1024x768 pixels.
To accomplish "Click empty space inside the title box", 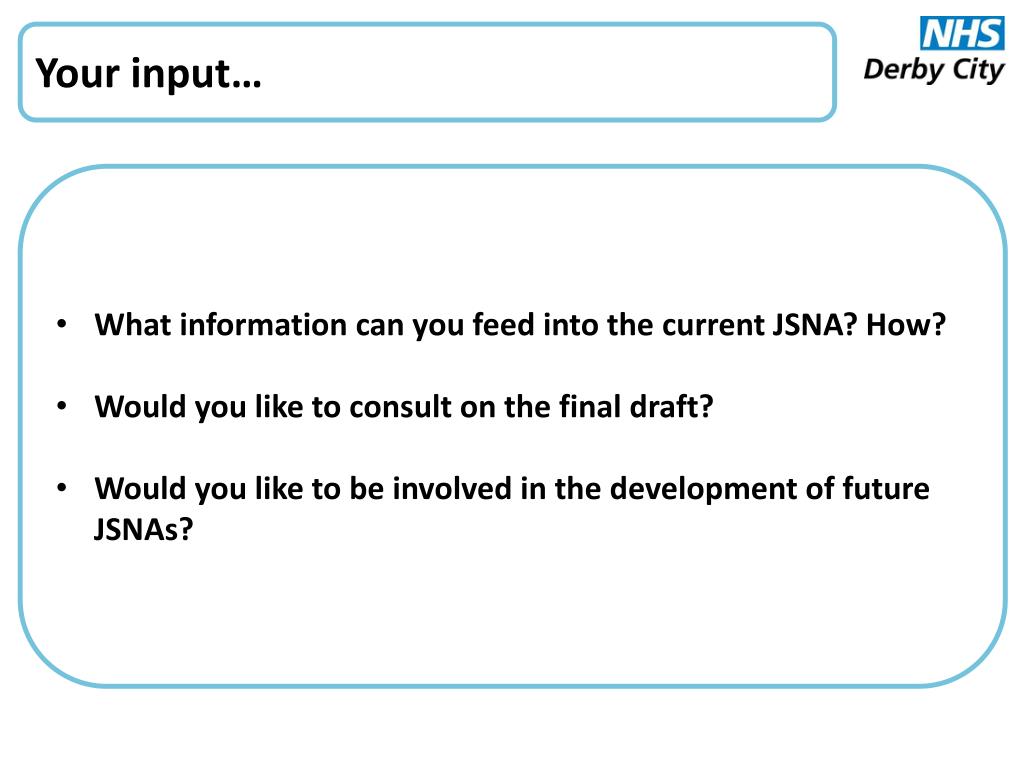I will click(549, 73).
